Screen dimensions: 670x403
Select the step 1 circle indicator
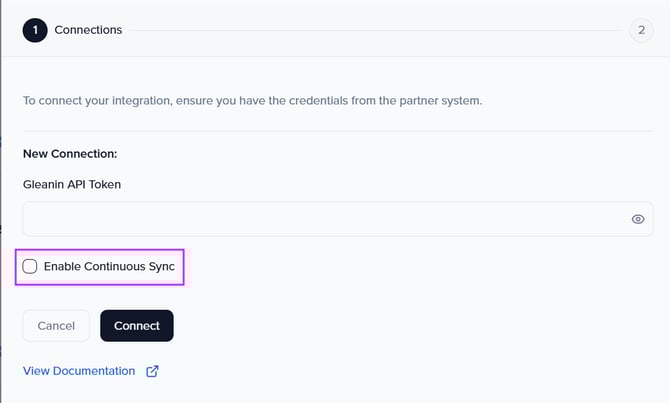point(34,30)
